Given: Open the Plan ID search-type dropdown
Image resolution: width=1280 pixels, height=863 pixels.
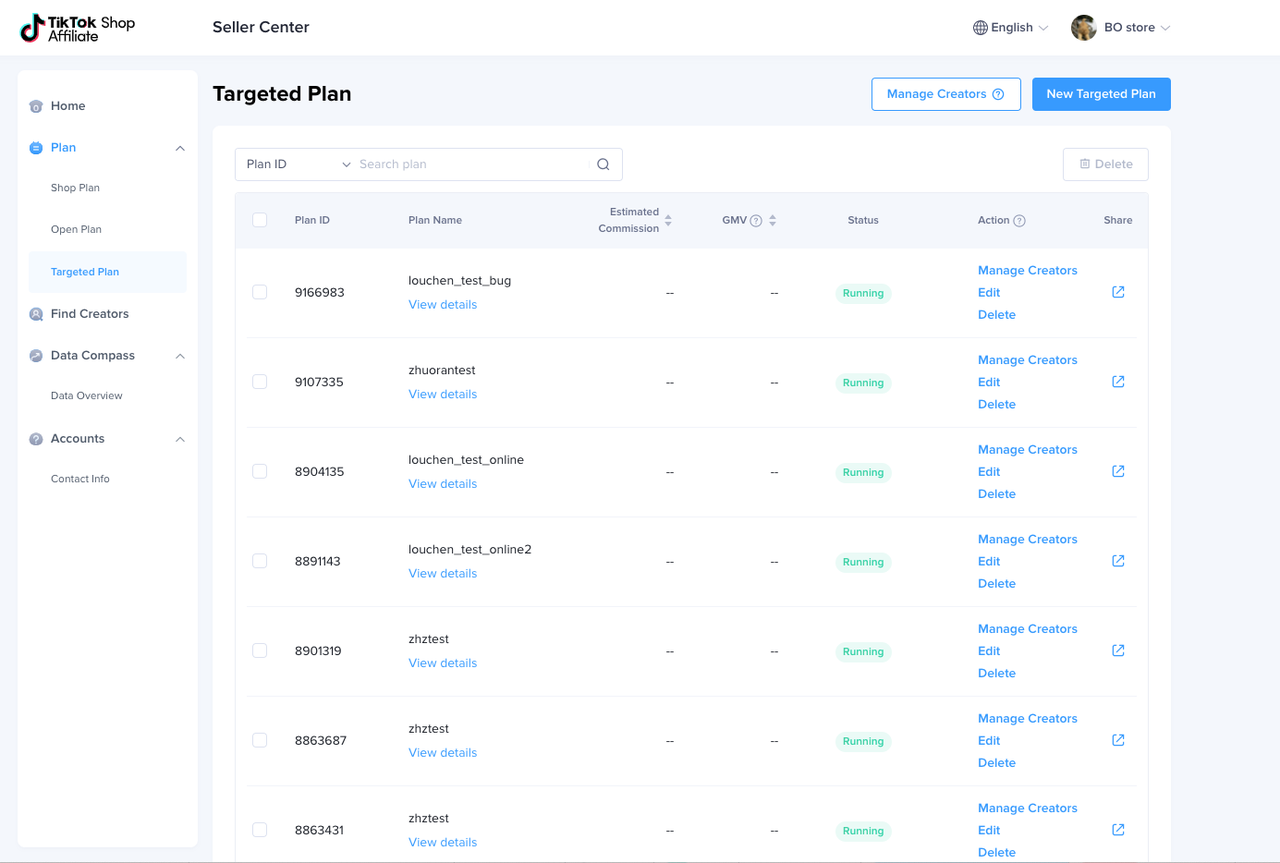Looking at the screenshot, I should [x=297, y=165].
